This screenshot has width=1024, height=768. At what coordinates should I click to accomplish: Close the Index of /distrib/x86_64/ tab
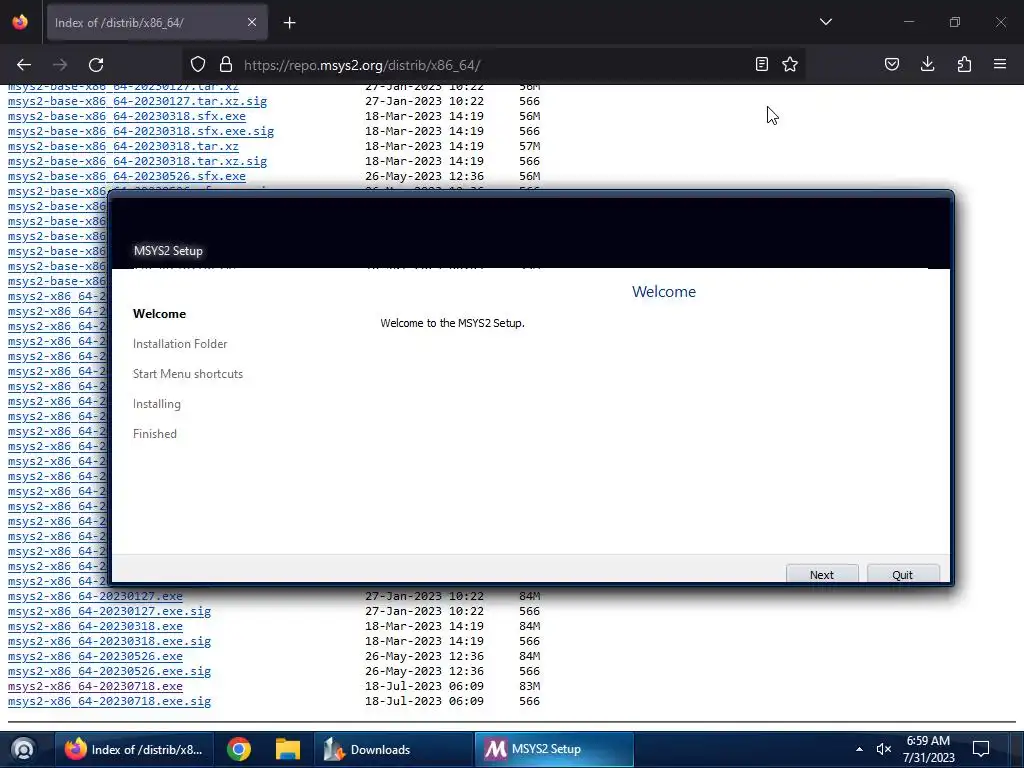252,22
